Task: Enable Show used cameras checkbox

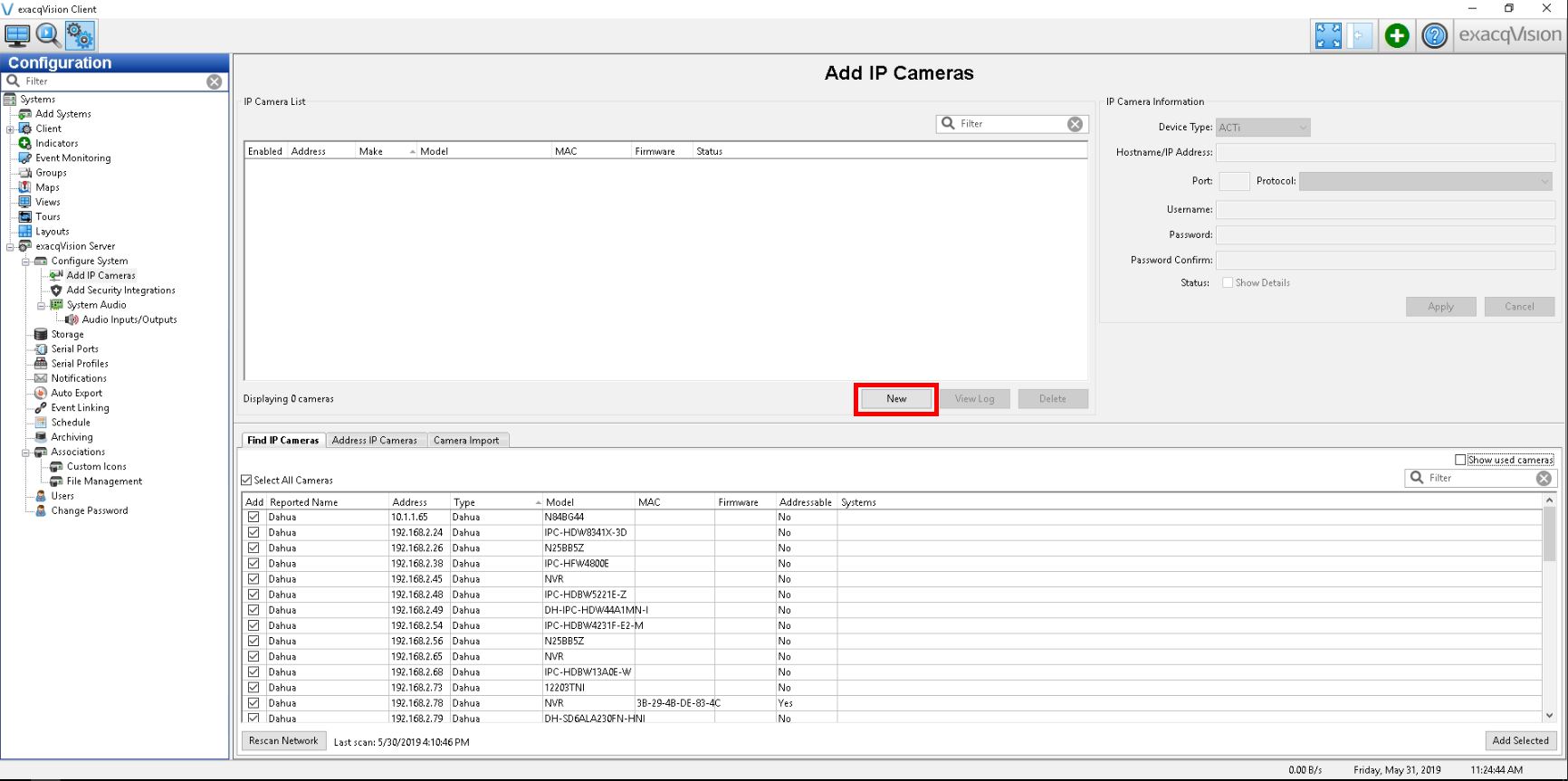Action: click(1459, 460)
